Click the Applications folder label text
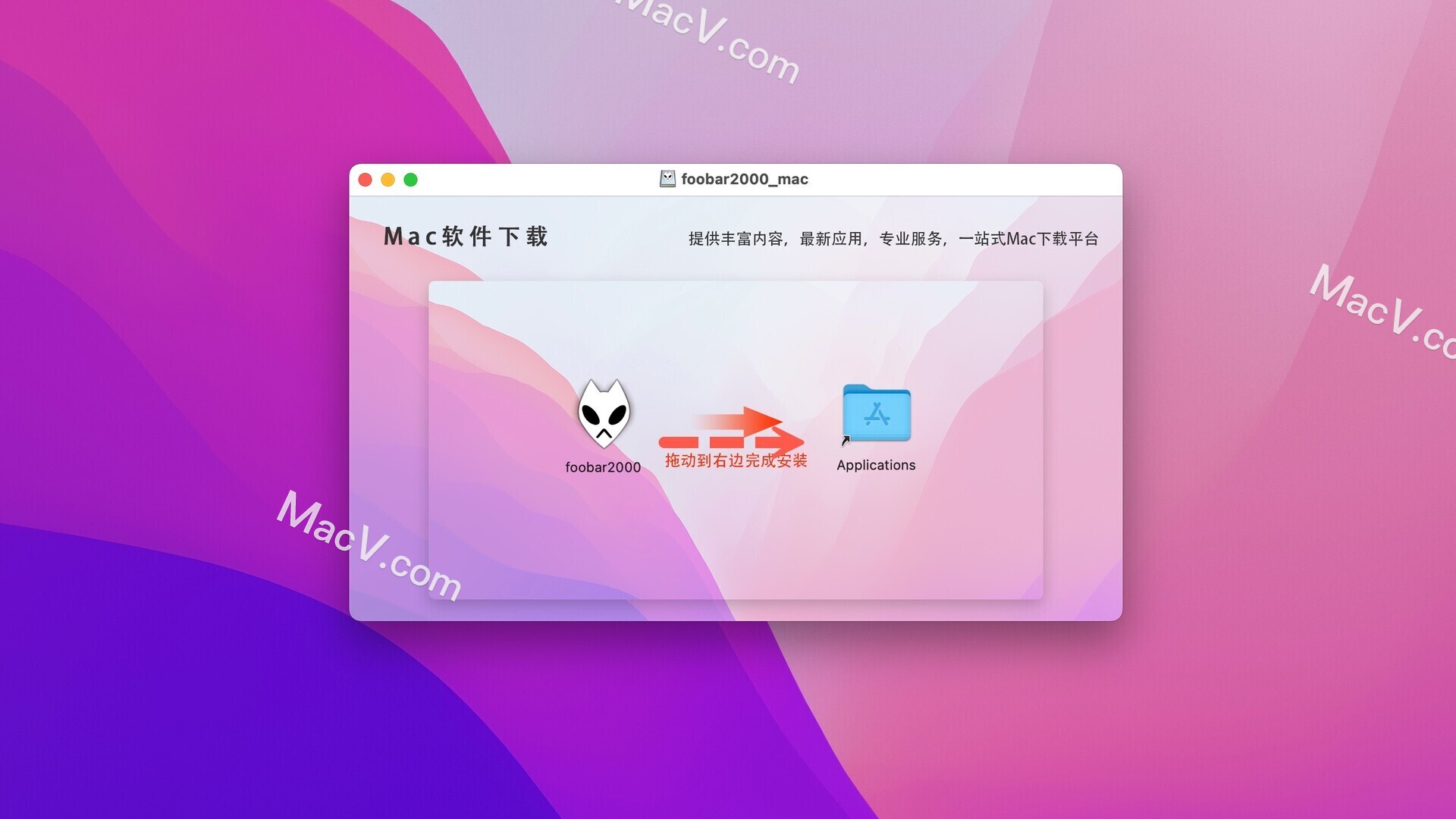 (876, 464)
